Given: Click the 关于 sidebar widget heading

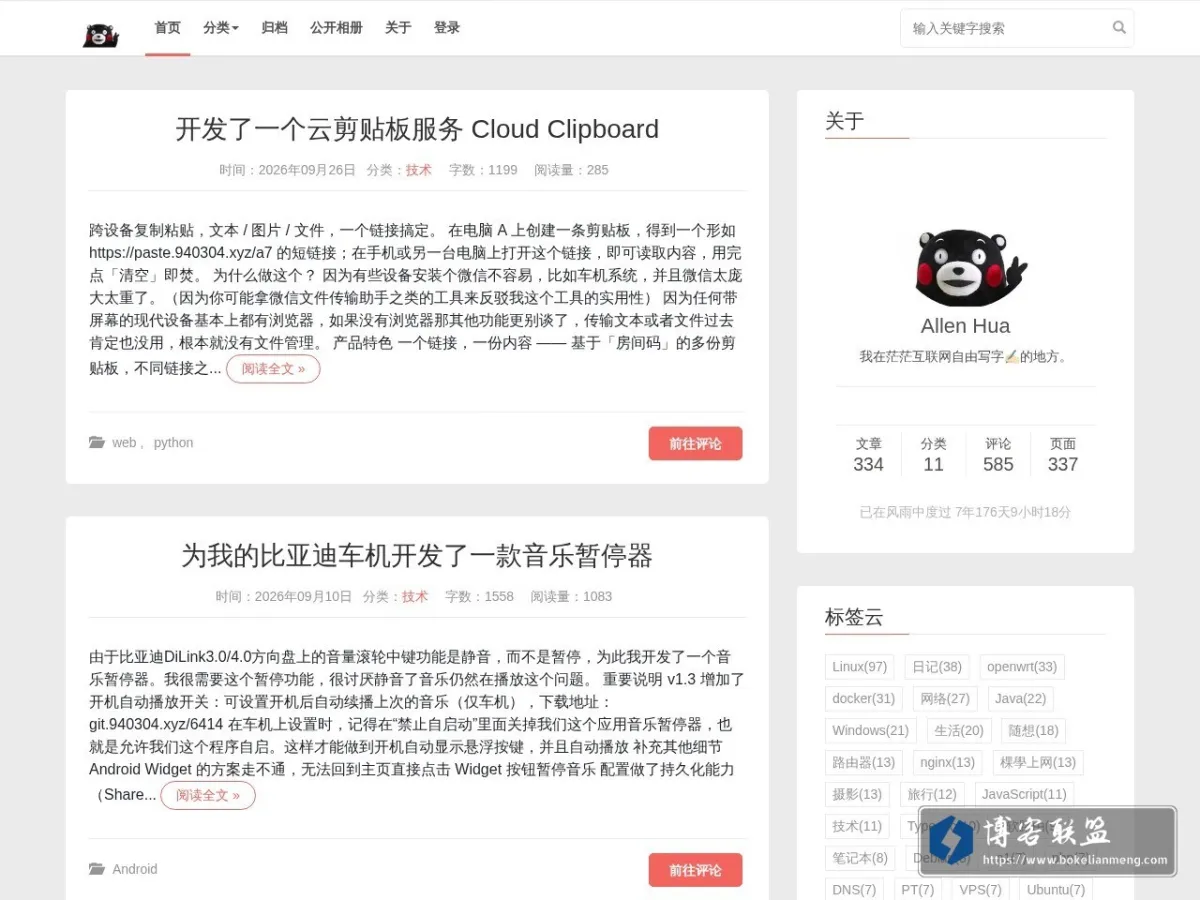Looking at the screenshot, I should point(844,121).
